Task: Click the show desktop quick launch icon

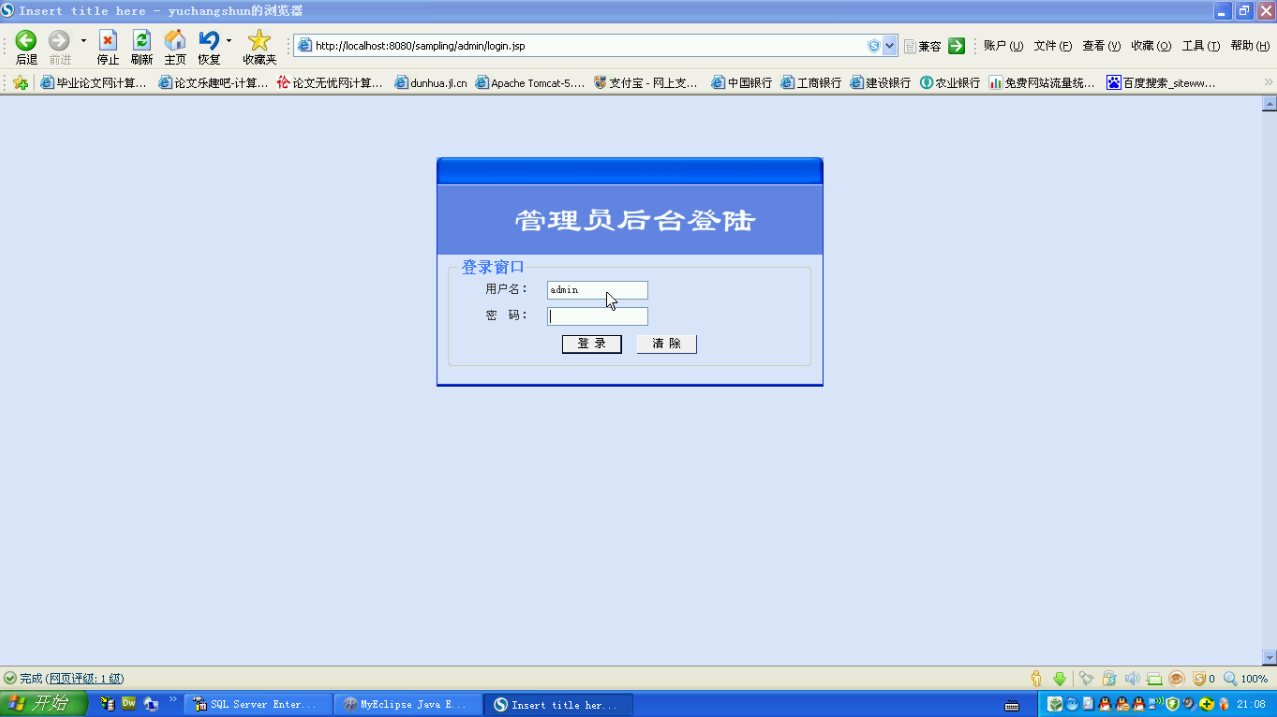Action: (x=151, y=704)
